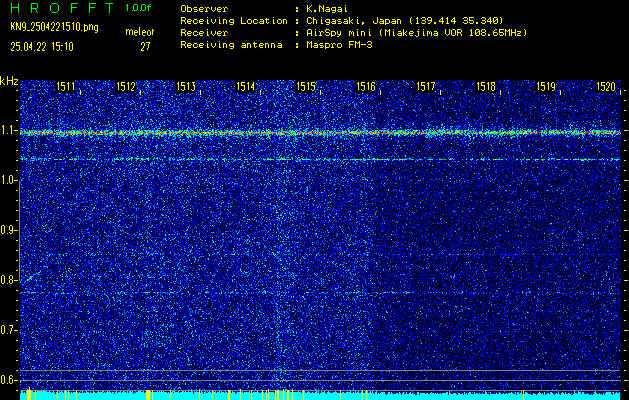This screenshot has width=629, height=400.
Task: Click the 1512 time marker
Action: point(126,86)
